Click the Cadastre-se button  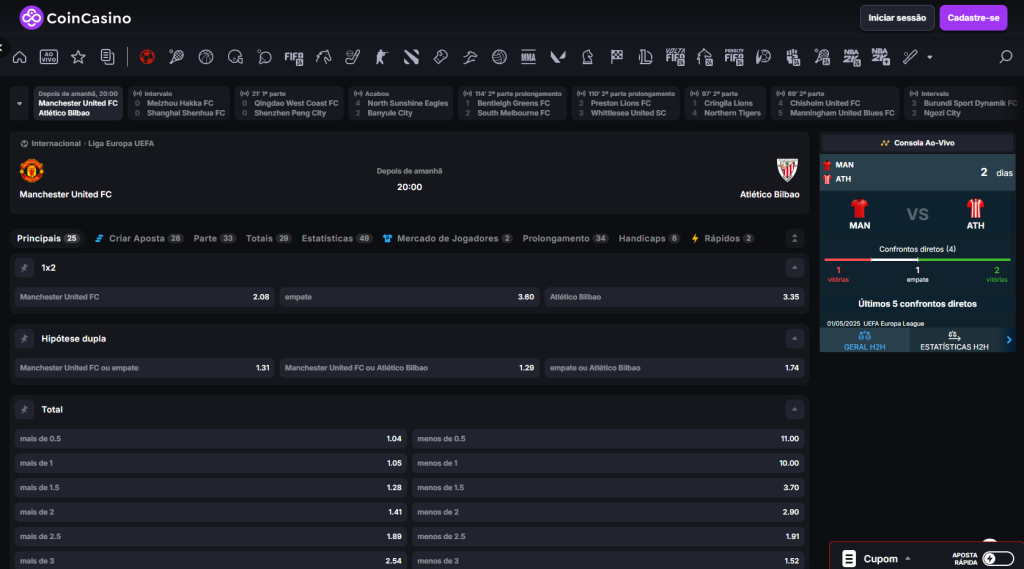[x=973, y=18]
